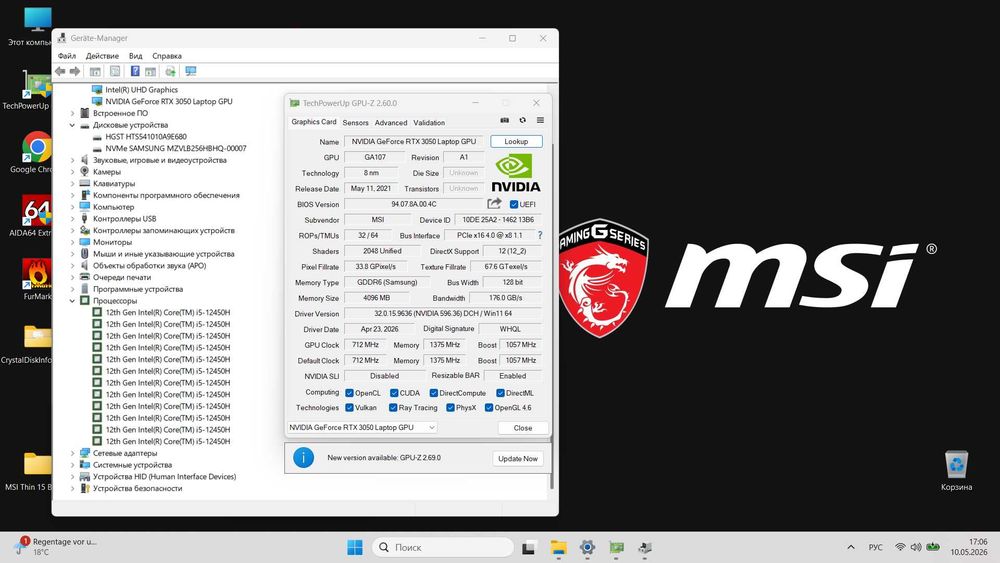Expand the Контроллеры USB tree node
Image resolution: width=1000 pixels, height=563 pixels.
pos(72,219)
